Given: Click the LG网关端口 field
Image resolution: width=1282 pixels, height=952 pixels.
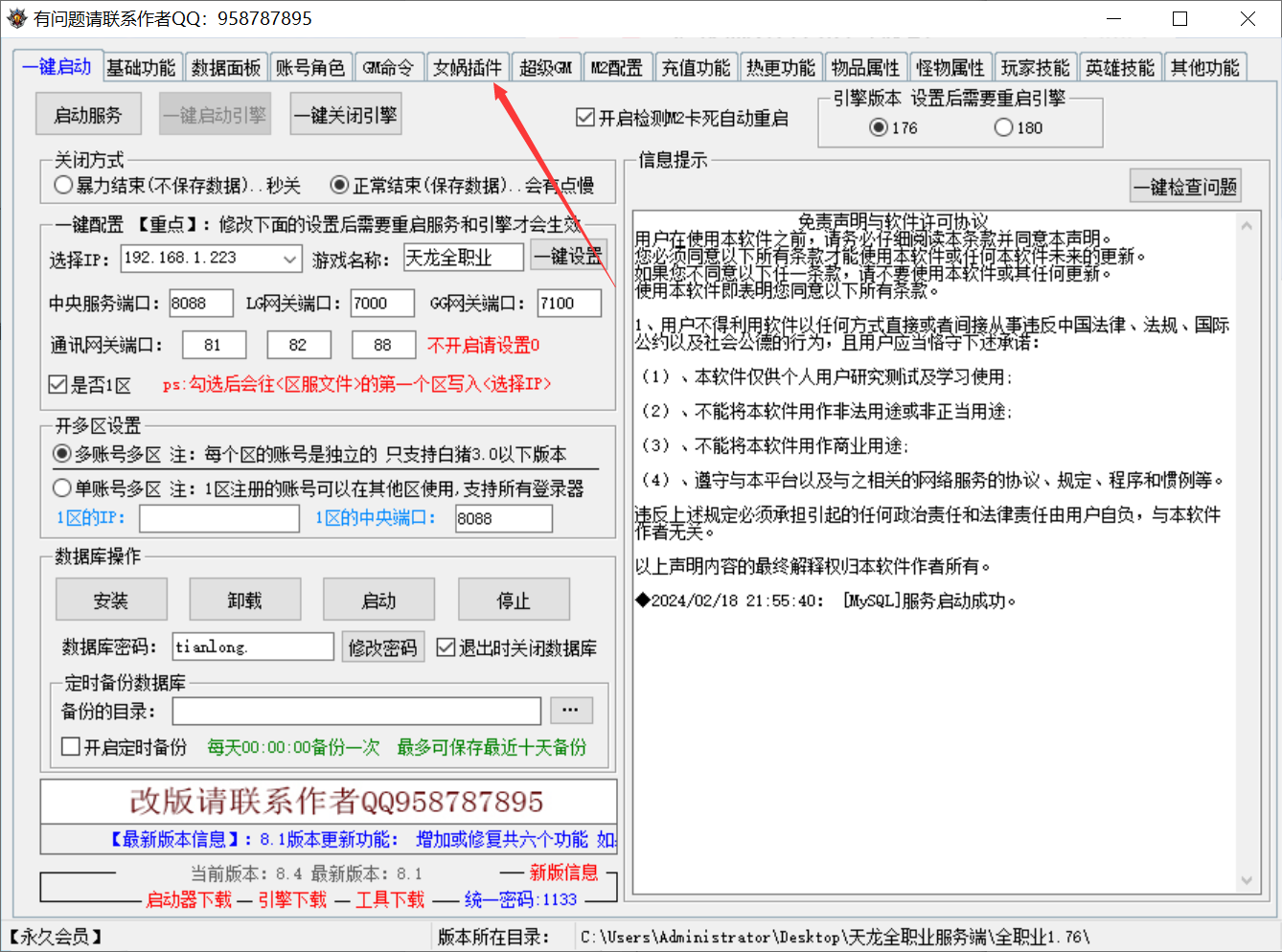Looking at the screenshot, I should point(382,304).
